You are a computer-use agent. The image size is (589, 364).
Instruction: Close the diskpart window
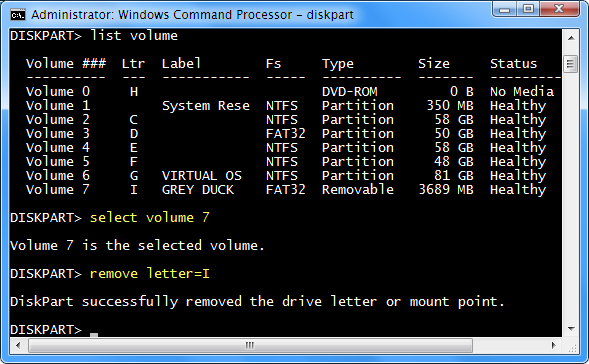click(559, 9)
